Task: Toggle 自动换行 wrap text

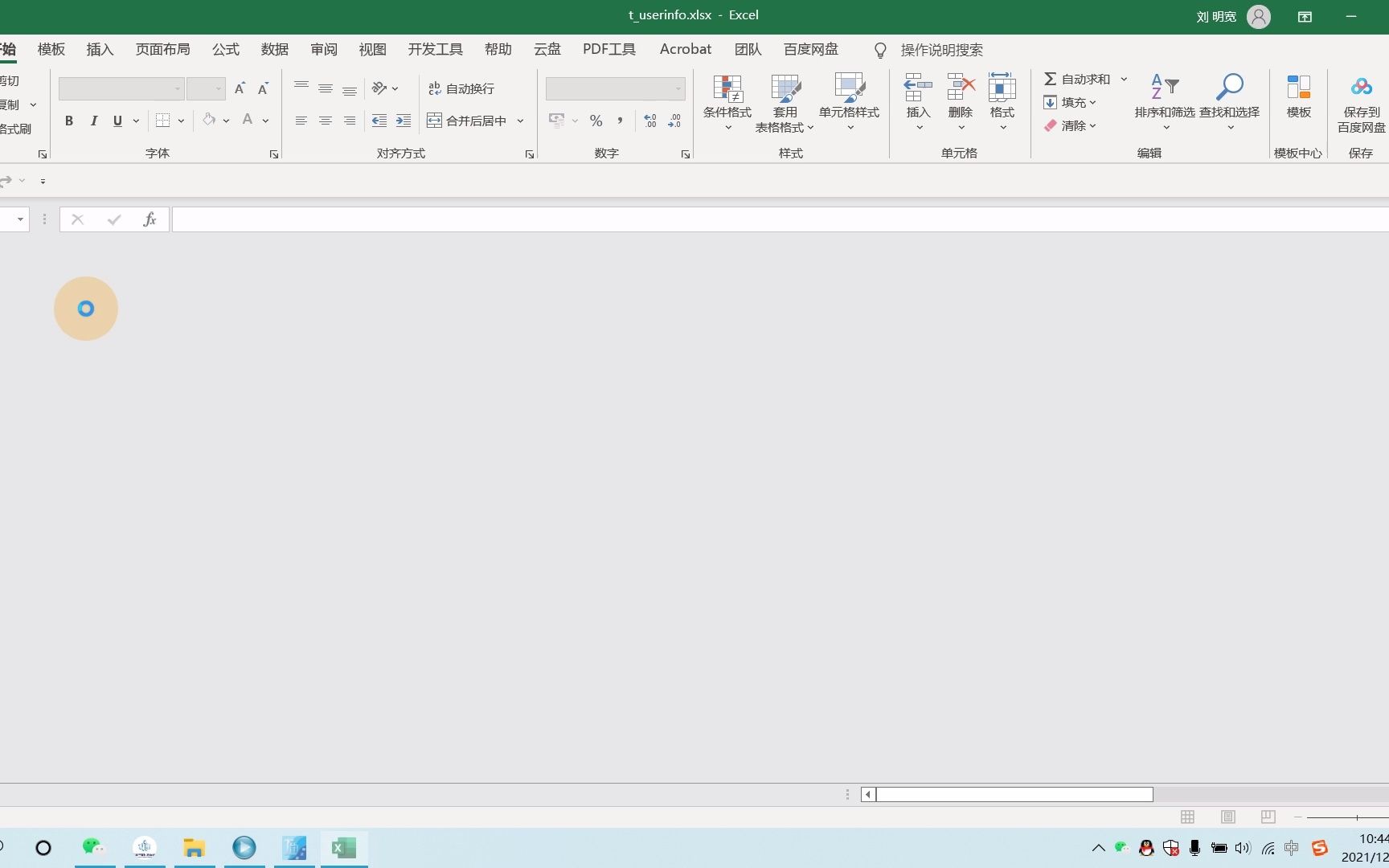Action: click(461, 88)
